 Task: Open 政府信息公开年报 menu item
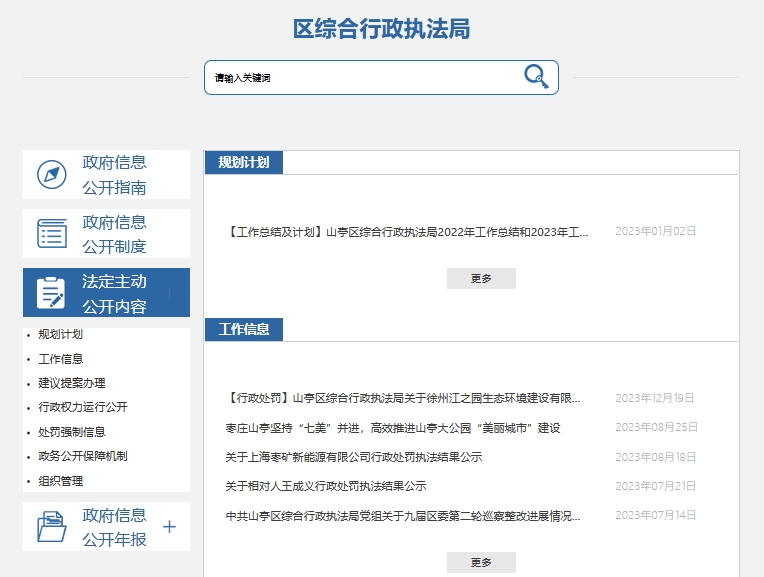pos(106,526)
